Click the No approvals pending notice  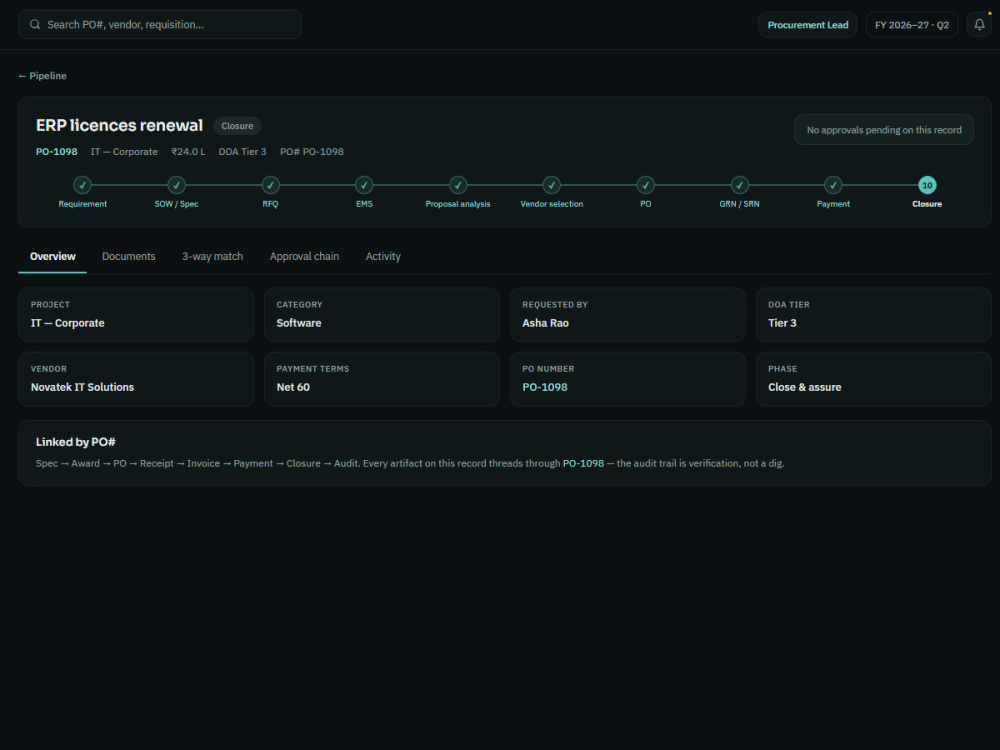[884, 130]
